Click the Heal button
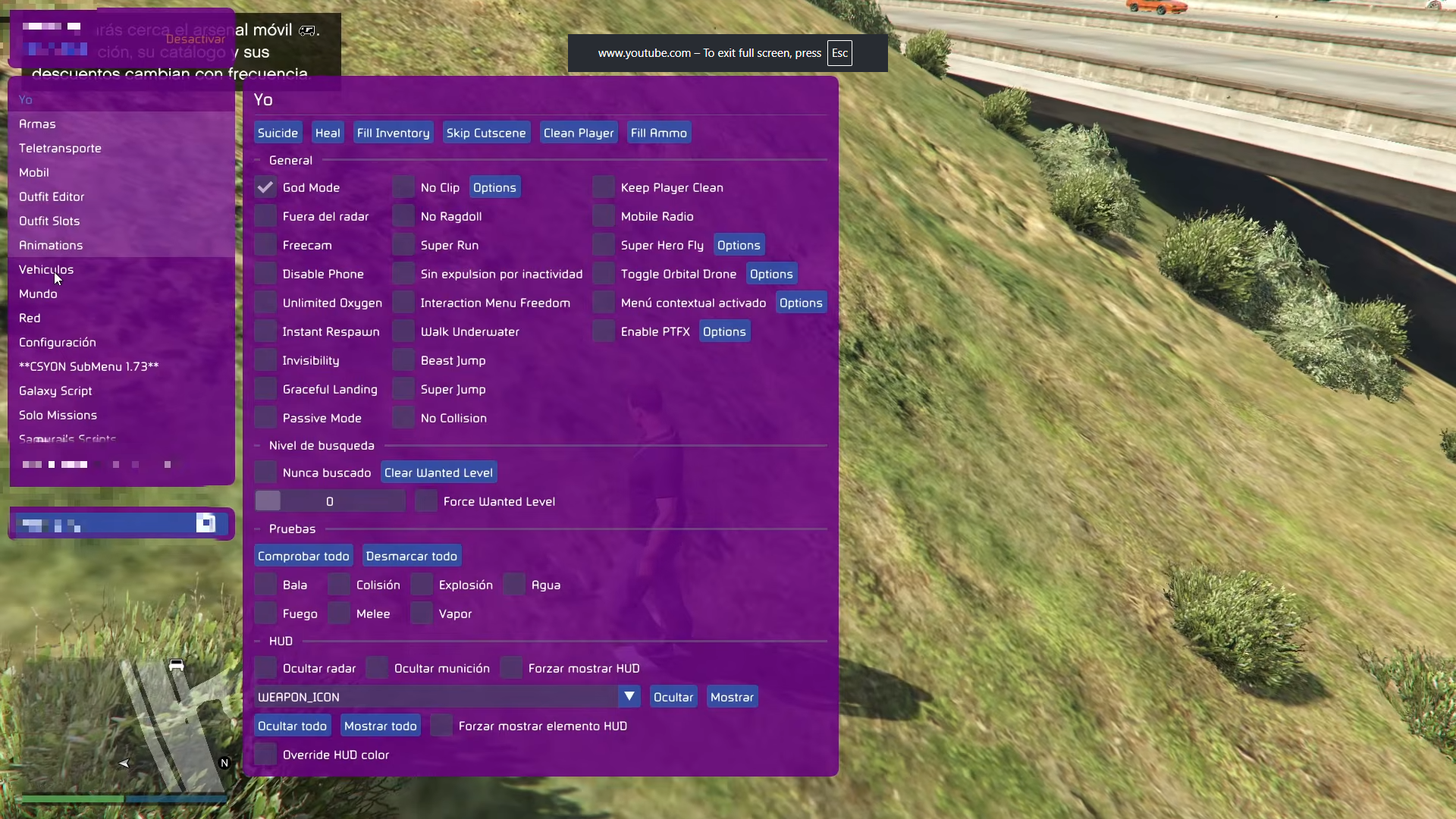This screenshot has height=819, width=1456. 328,133
